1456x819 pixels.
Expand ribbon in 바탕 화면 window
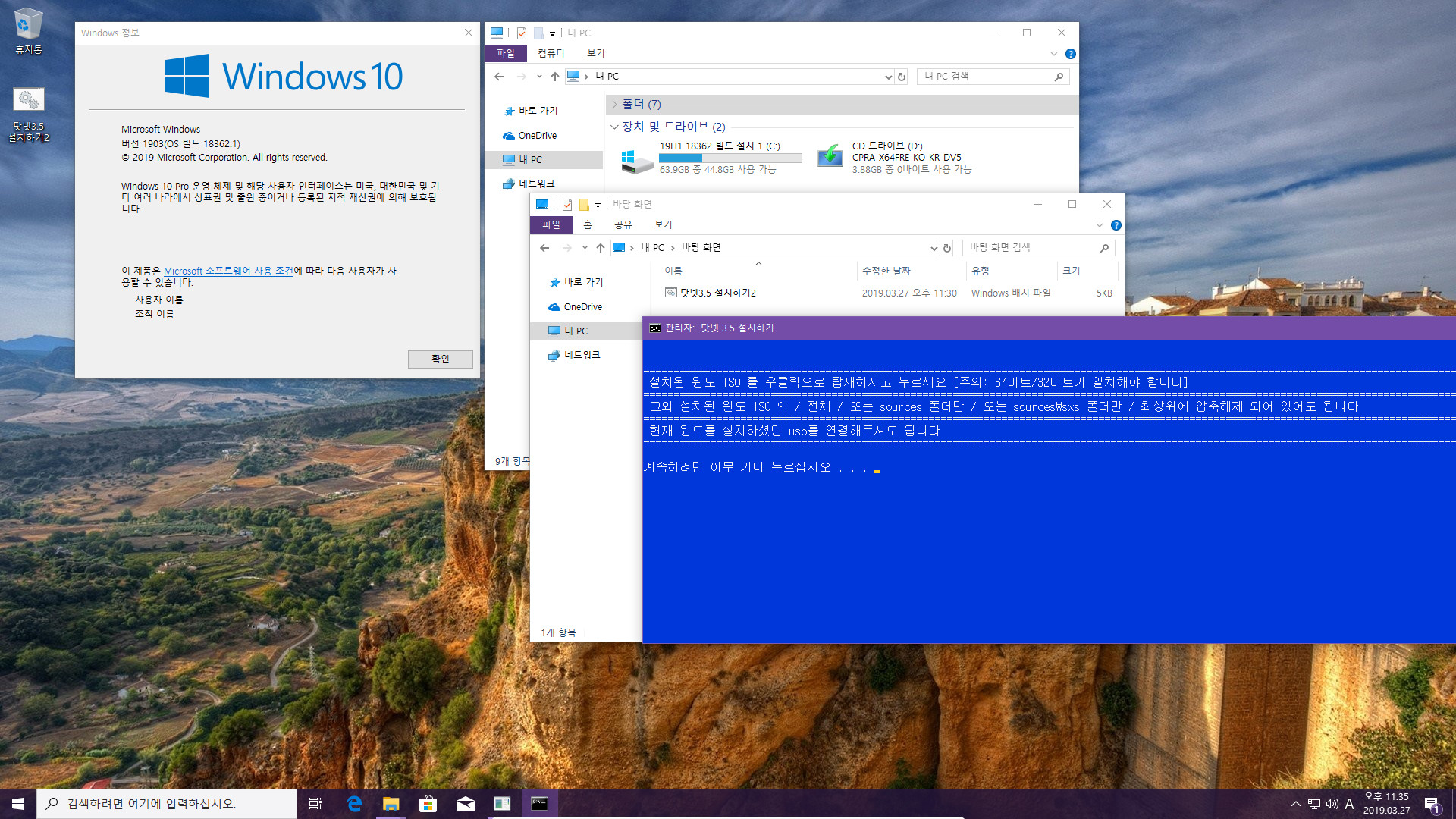[1099, 225]
